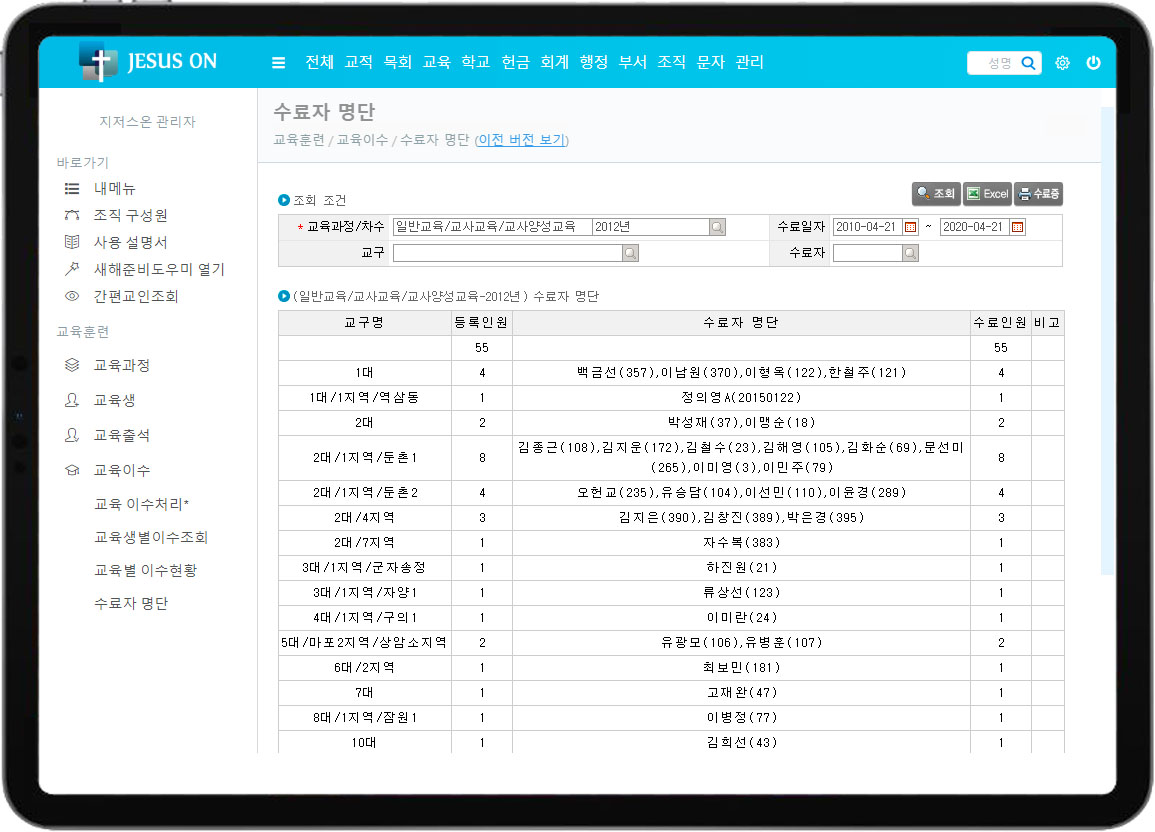Open the start date calendar picker
This screenshot has width=1155, height=832.
tap(910, 227)
